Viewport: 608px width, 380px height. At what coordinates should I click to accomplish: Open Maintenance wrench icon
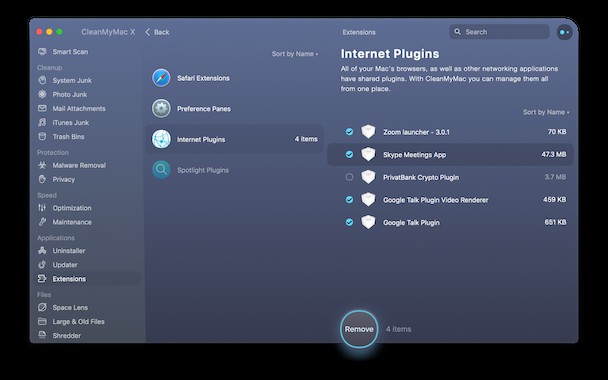point(42,222)
